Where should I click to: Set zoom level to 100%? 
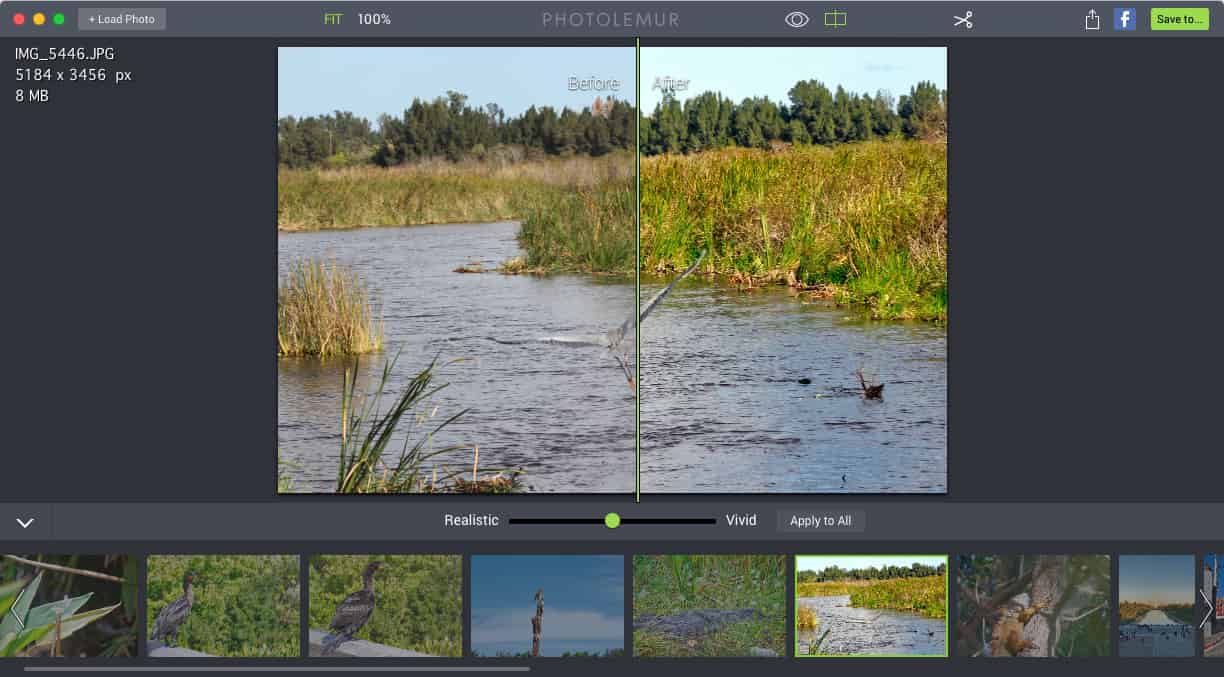tap(373, 18)
